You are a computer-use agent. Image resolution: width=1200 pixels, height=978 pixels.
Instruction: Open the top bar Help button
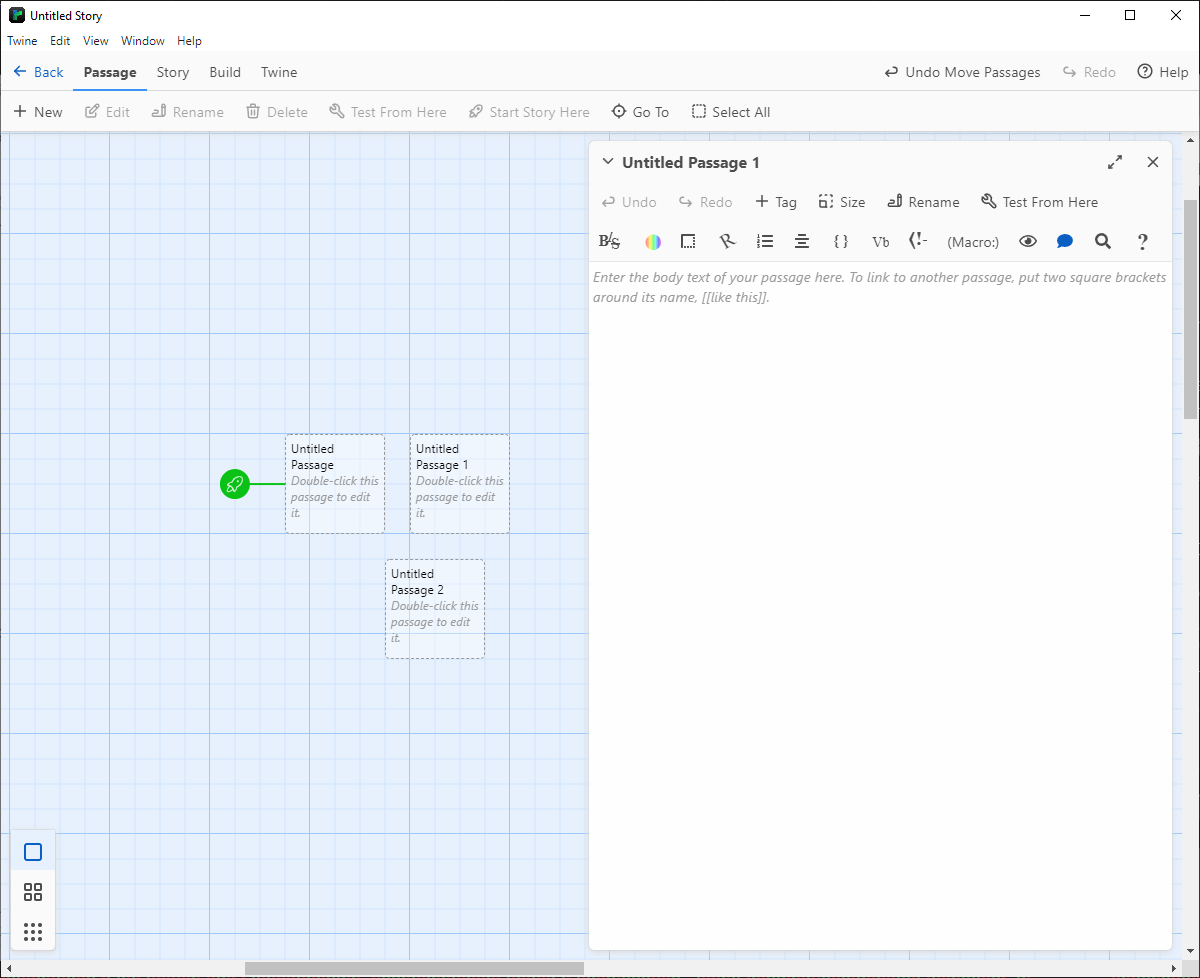click(1163, 72)
